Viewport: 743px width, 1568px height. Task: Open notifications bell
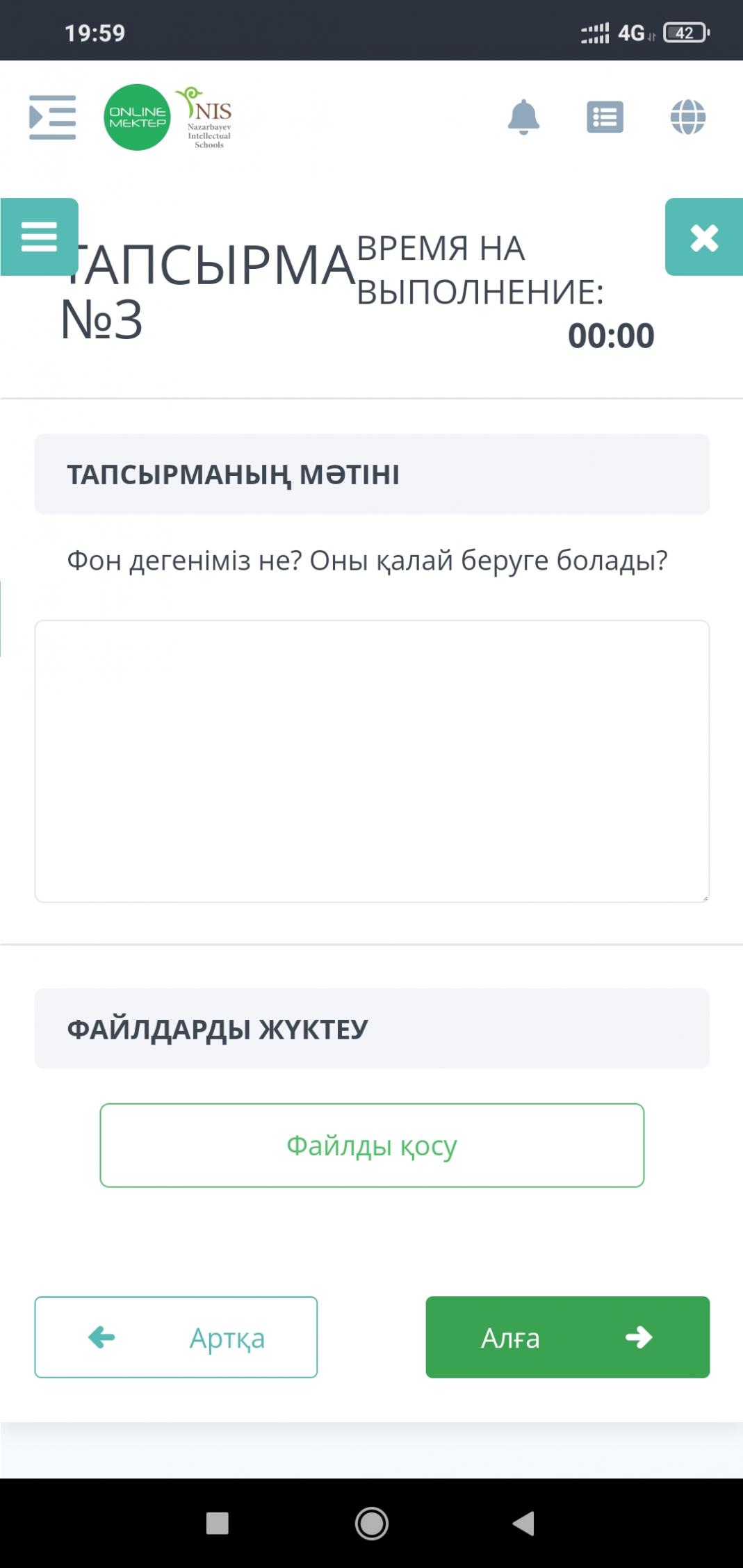pos(523,117)
